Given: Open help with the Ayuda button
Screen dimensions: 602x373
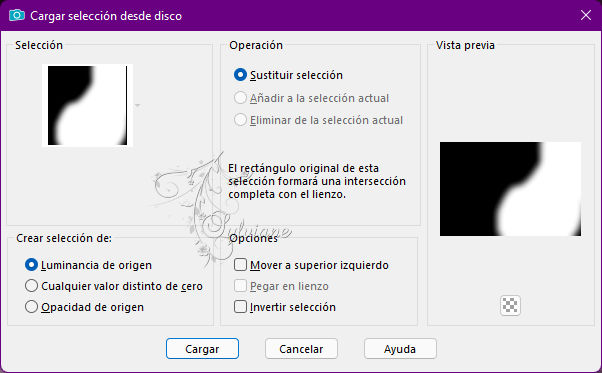Looking at the screenshot, I should (x=400, y=348).
